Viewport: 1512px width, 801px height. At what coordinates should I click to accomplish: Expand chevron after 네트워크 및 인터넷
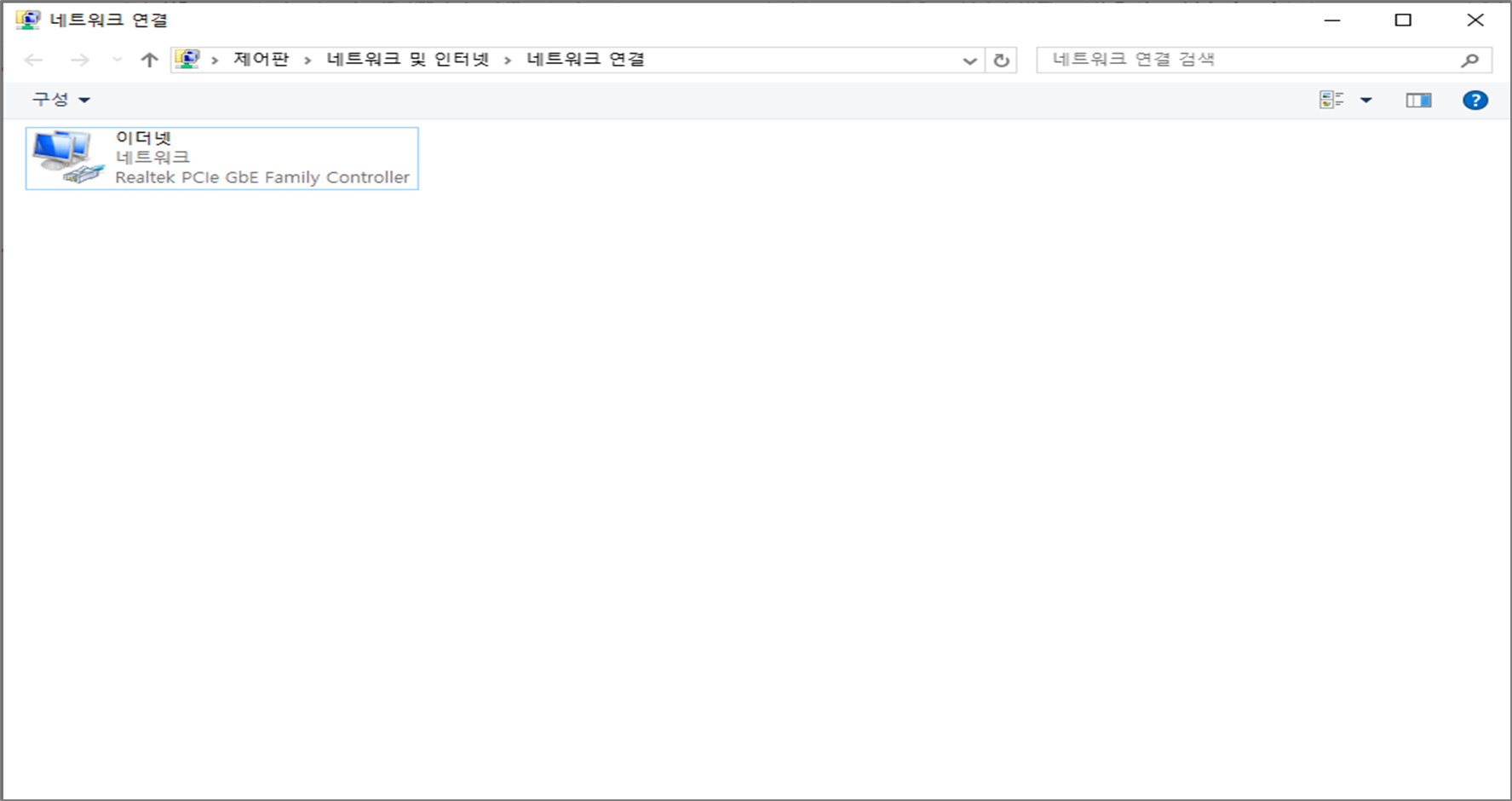(x=508, y=60)
